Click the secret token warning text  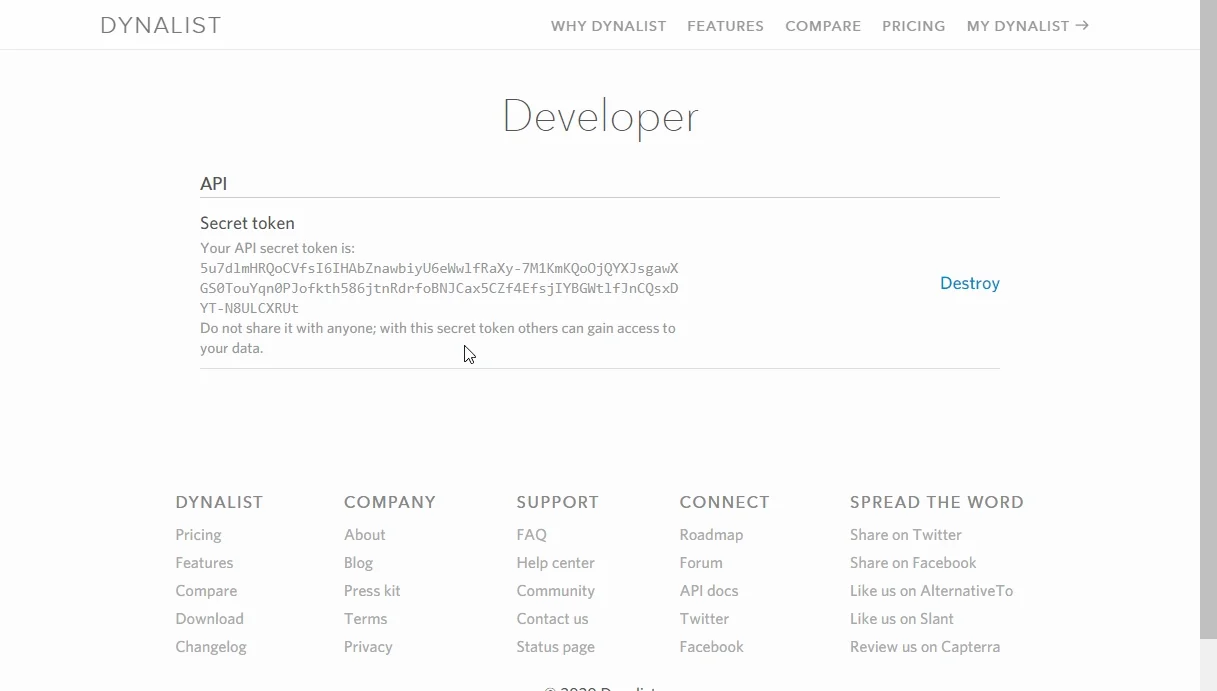tap(438, 338)
